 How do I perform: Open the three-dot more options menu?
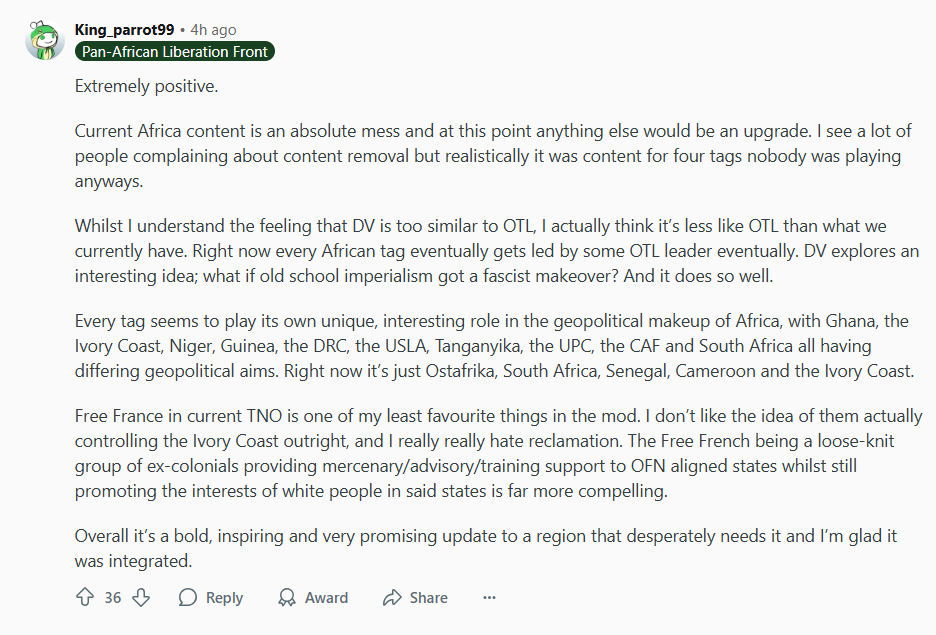[489, 597]
